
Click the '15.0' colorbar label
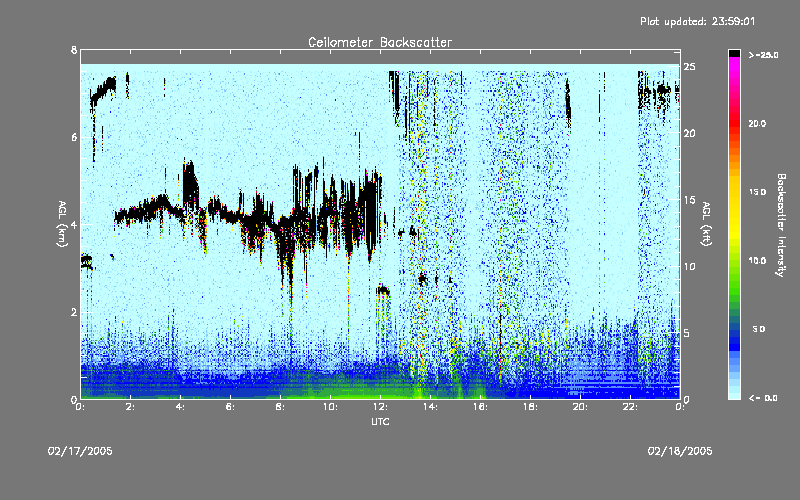pyautogui.click(x=757, y=192)
